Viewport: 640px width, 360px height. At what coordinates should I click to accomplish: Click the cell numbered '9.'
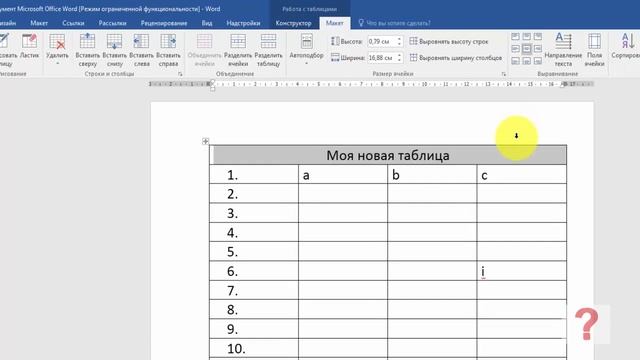tap(254, 329)
